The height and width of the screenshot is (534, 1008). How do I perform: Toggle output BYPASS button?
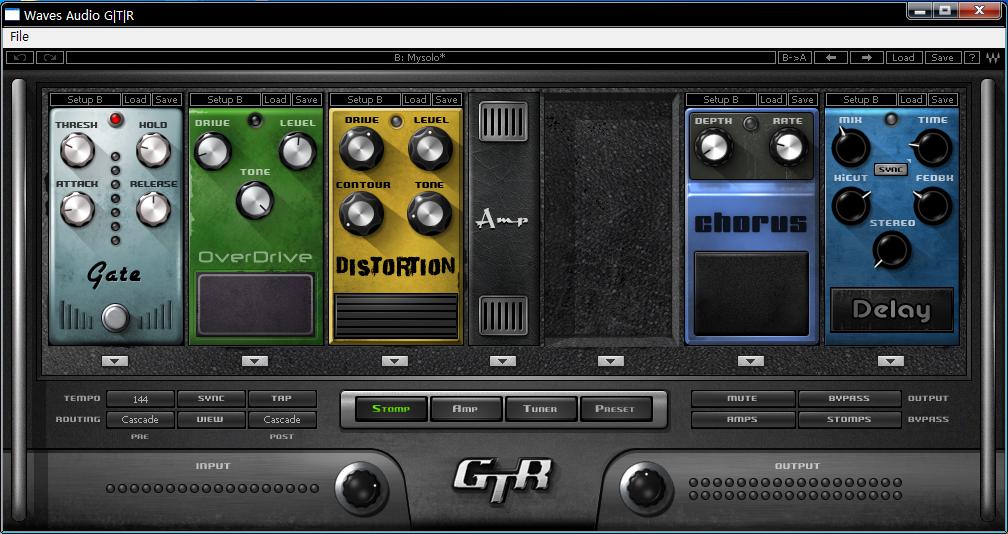coord(849,398)
